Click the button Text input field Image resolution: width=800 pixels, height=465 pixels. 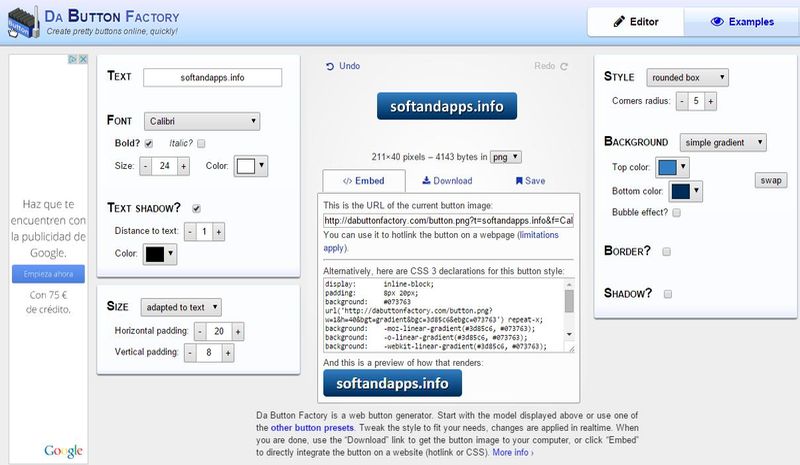pos(212,78)
